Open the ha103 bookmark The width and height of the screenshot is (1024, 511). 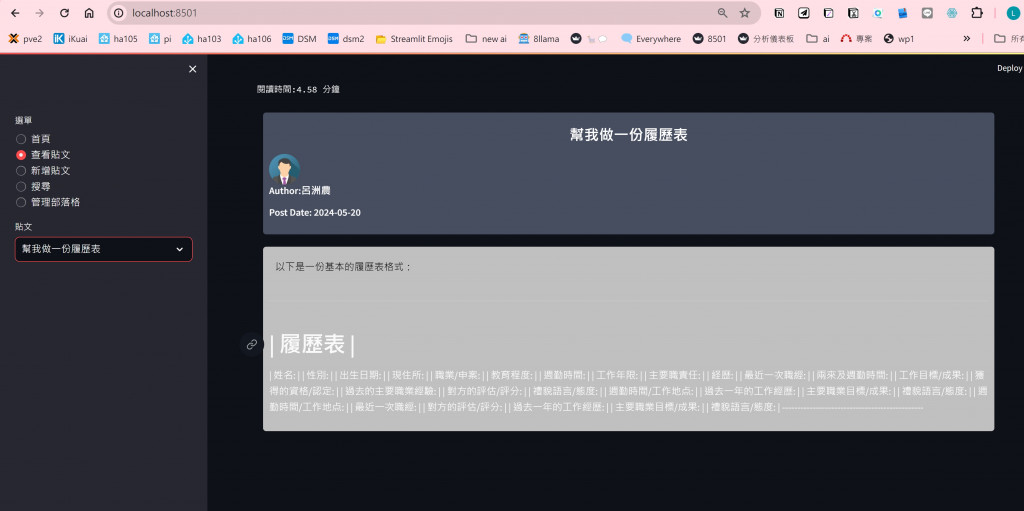tap(202, 39)
